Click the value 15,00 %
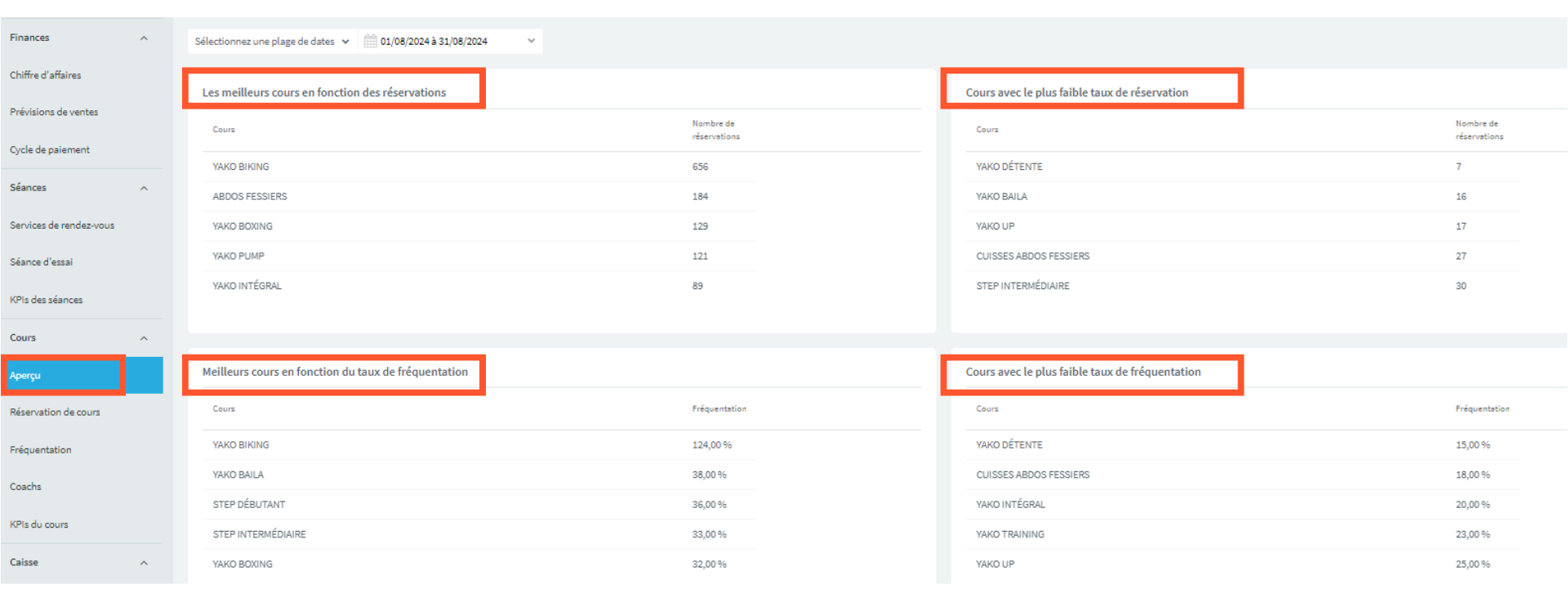 tap(1472, 445)
